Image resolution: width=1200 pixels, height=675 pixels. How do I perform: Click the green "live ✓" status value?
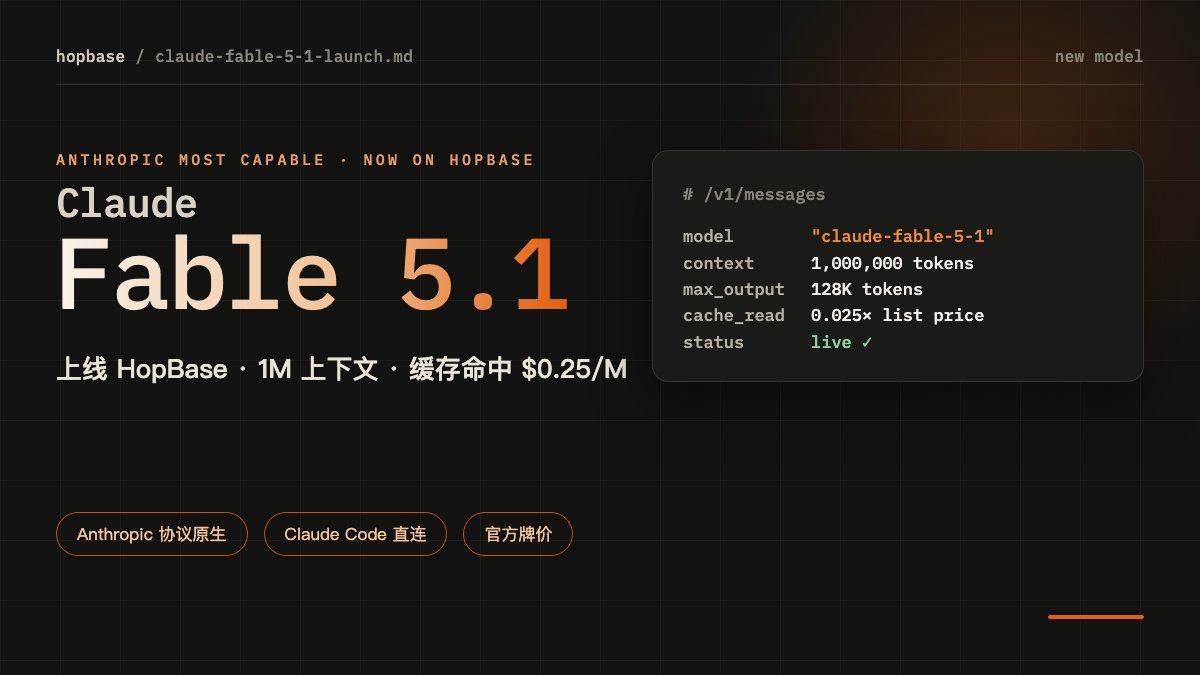coord(841,342)
